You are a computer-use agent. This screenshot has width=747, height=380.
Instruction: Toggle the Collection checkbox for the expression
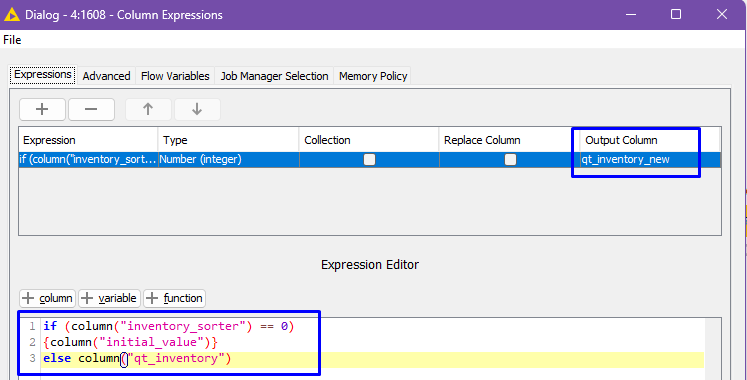click(369, 160)
